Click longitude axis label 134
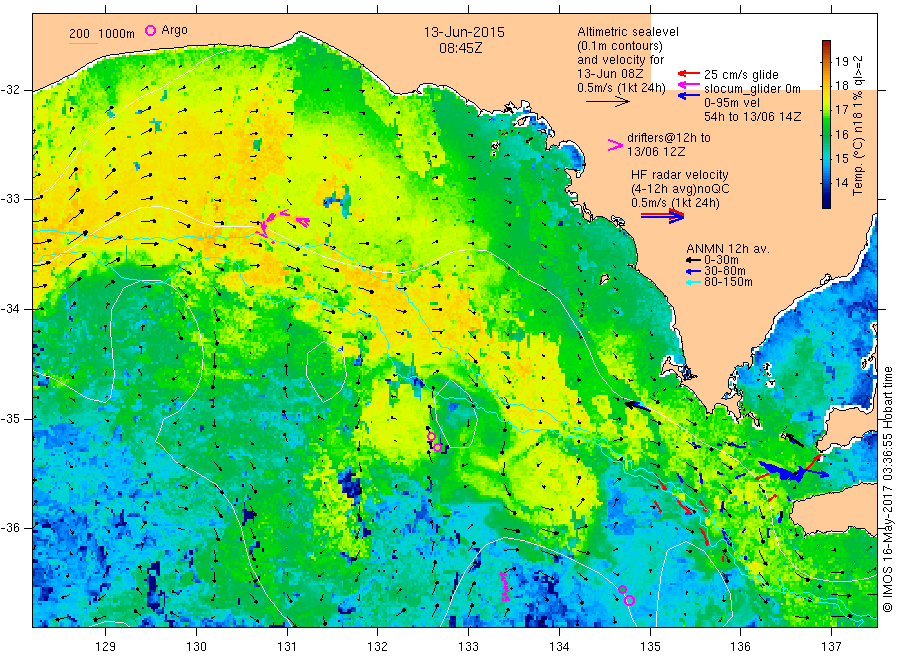 [559, 647]
